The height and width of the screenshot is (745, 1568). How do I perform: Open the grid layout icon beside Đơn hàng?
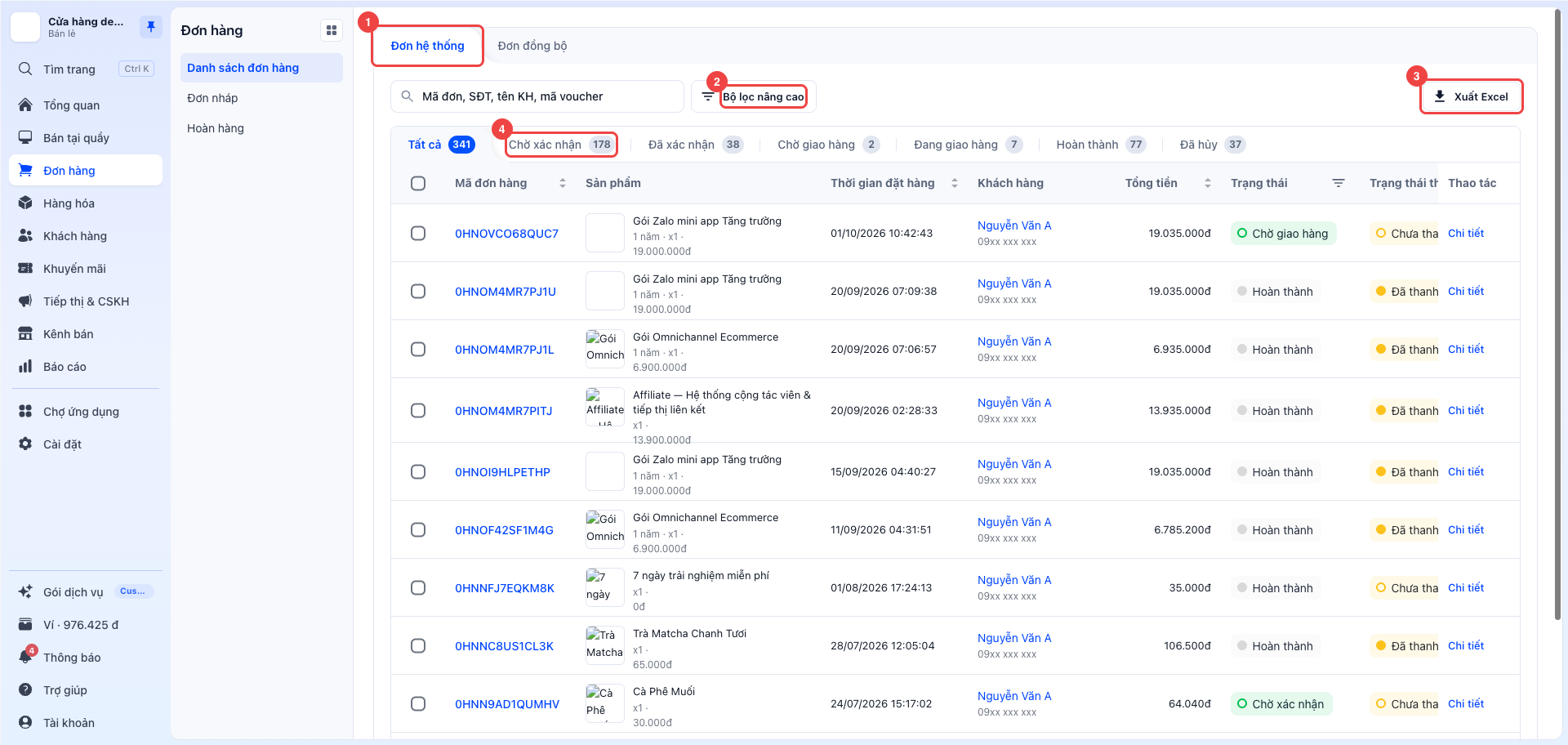coord(332,31)
